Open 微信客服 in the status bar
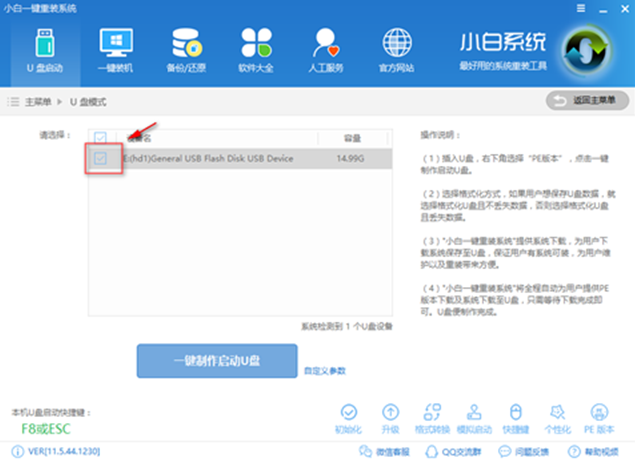Screen dimensions: 635x467 pyautogui.click(x=384, y=452)
